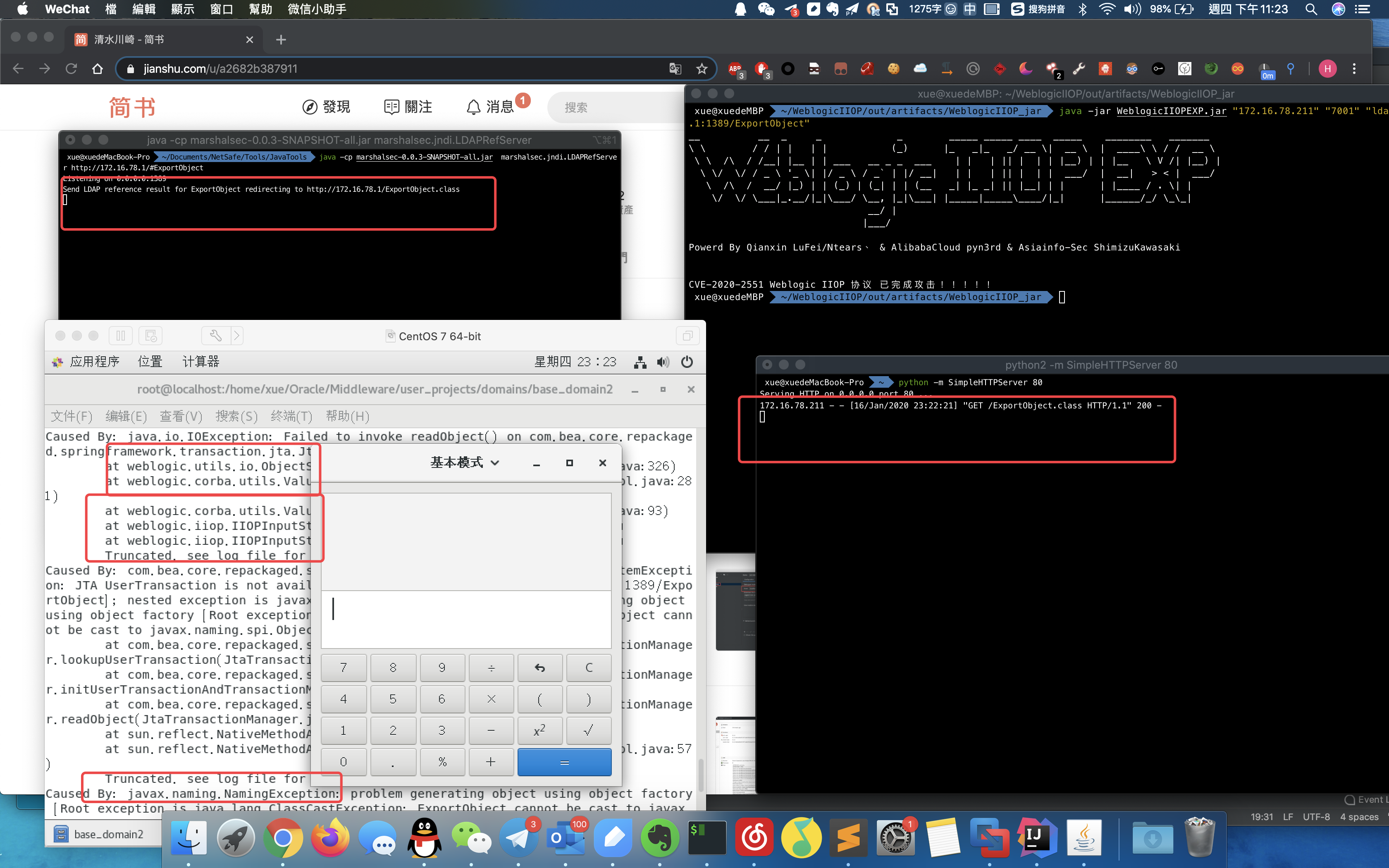
Task: Click the VM snapshot icon in CentOS toolbar
Action: (151, 336)
